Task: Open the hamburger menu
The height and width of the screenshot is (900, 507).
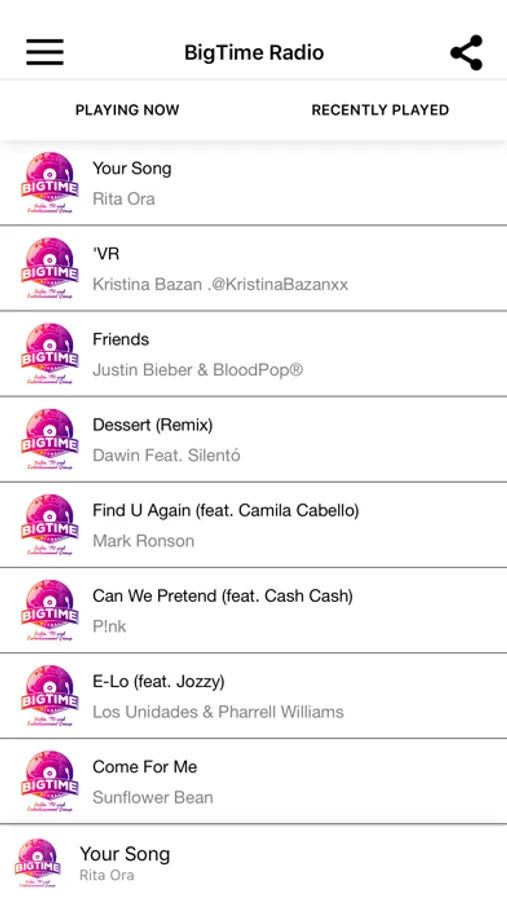Action: [45, 52]
